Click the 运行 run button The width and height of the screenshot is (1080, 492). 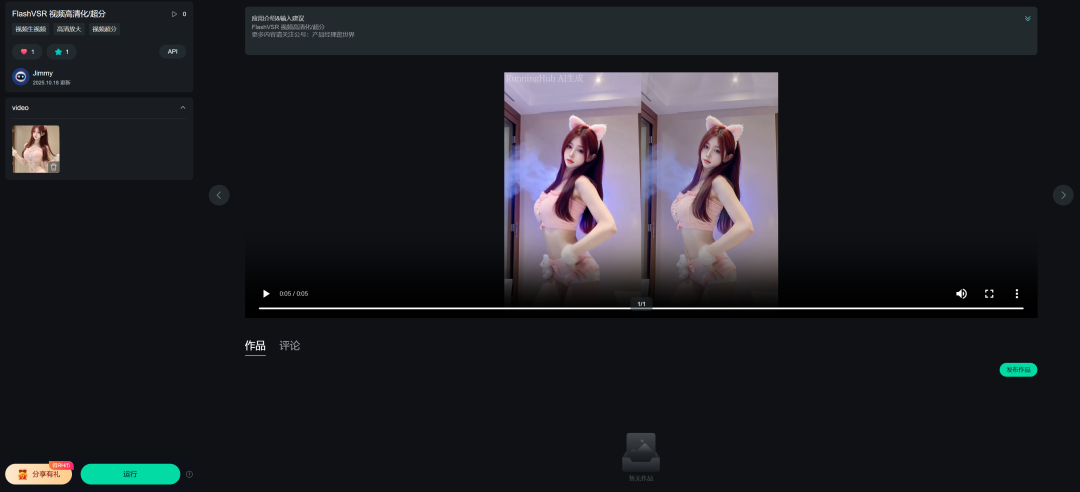click(130, 474)
